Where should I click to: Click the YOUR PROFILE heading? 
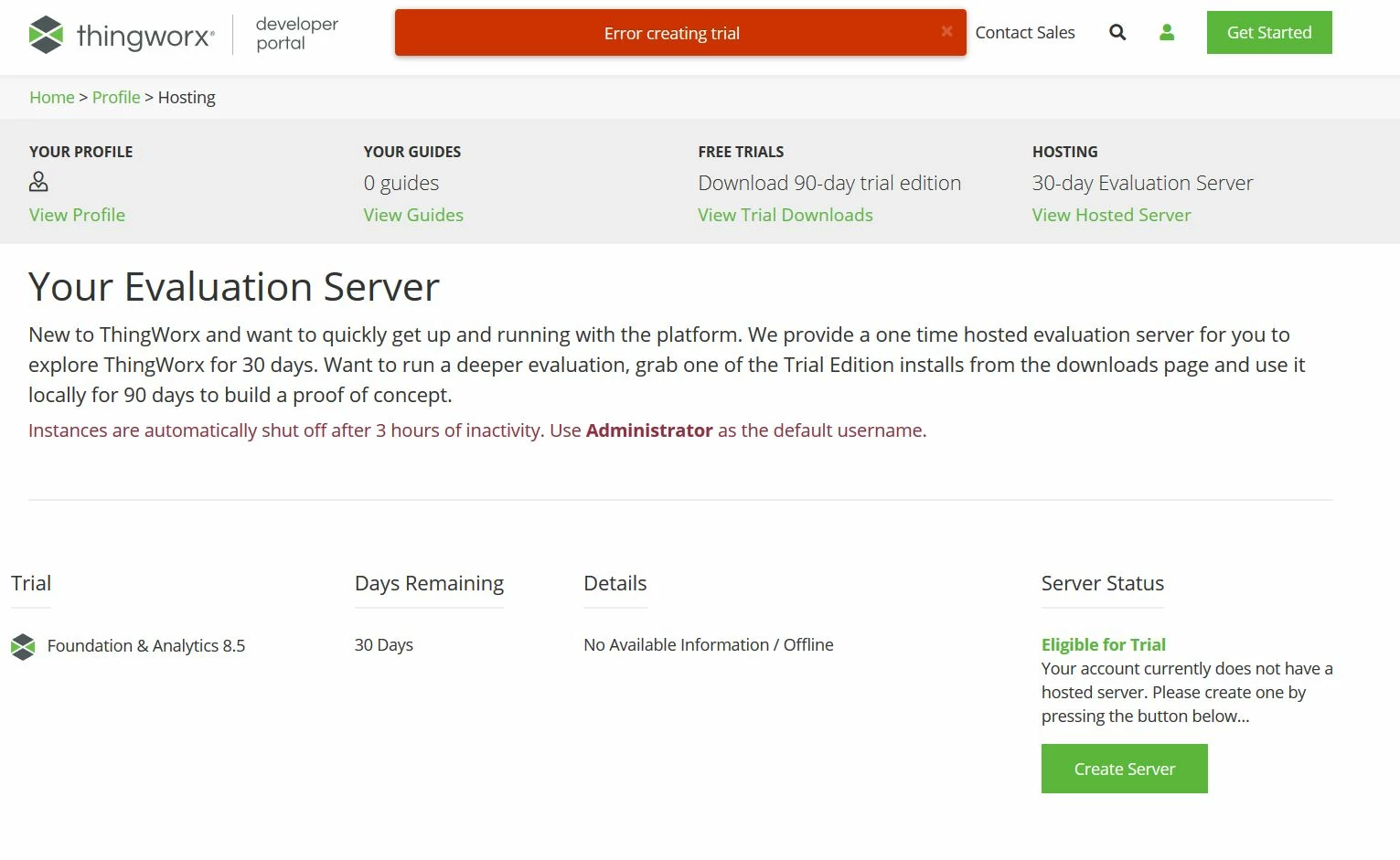point(81,152)
